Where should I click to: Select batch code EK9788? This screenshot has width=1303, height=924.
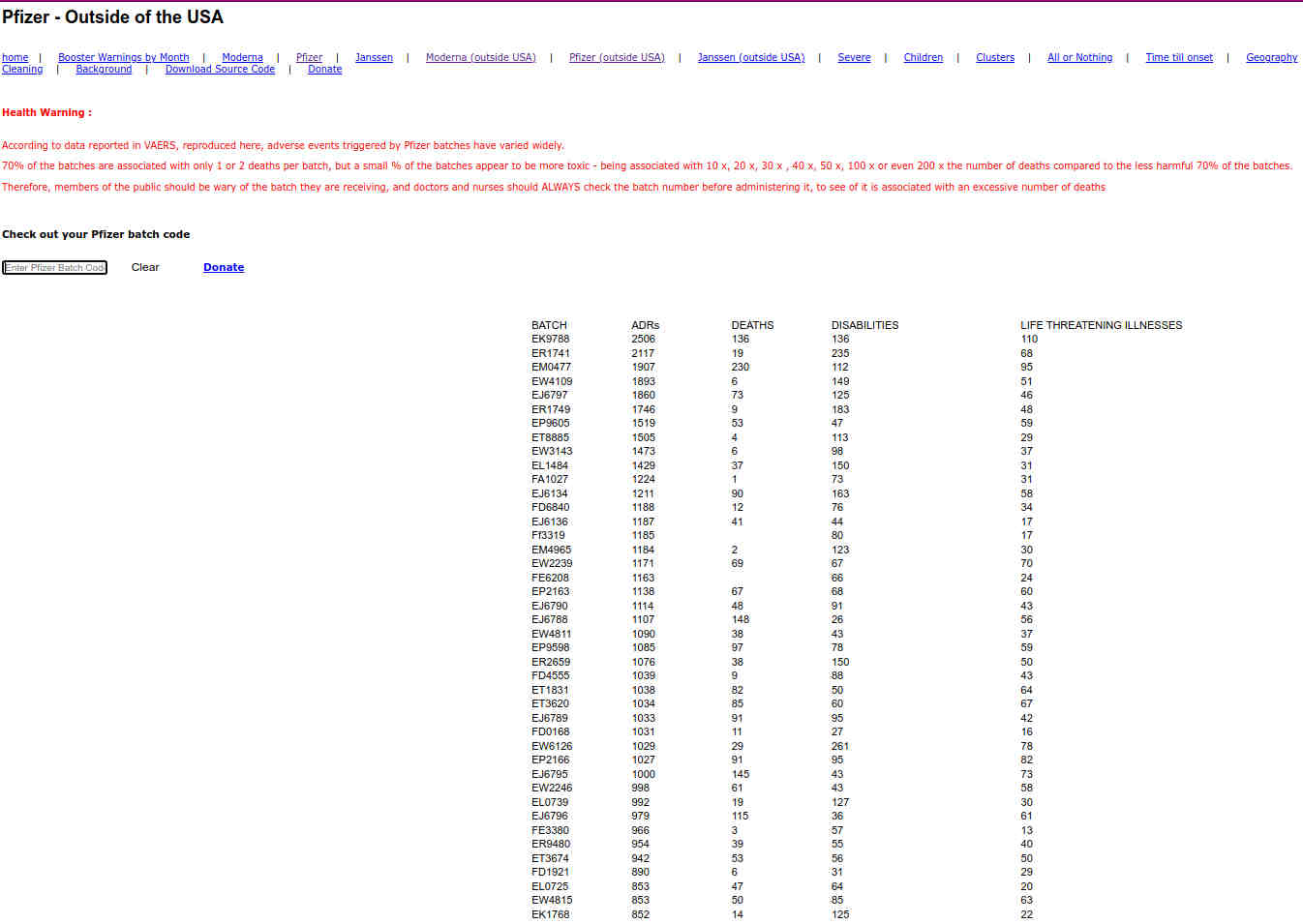pos(551,340)
